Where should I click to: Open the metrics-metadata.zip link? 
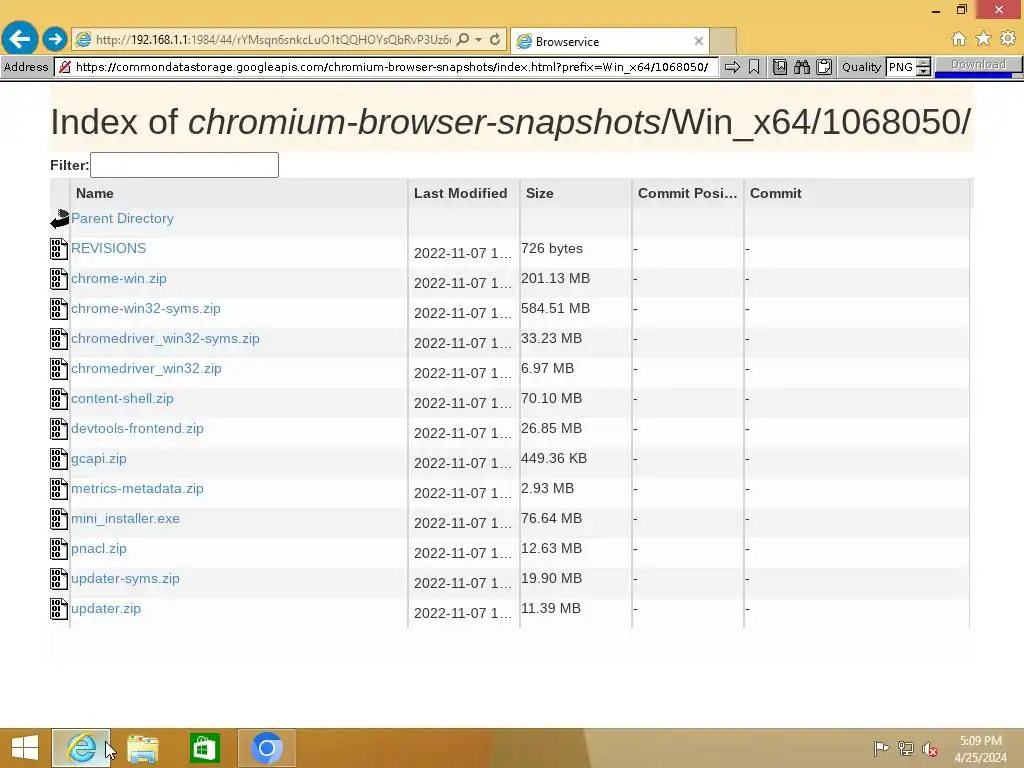pyautogui.click(x=137, y=488)
